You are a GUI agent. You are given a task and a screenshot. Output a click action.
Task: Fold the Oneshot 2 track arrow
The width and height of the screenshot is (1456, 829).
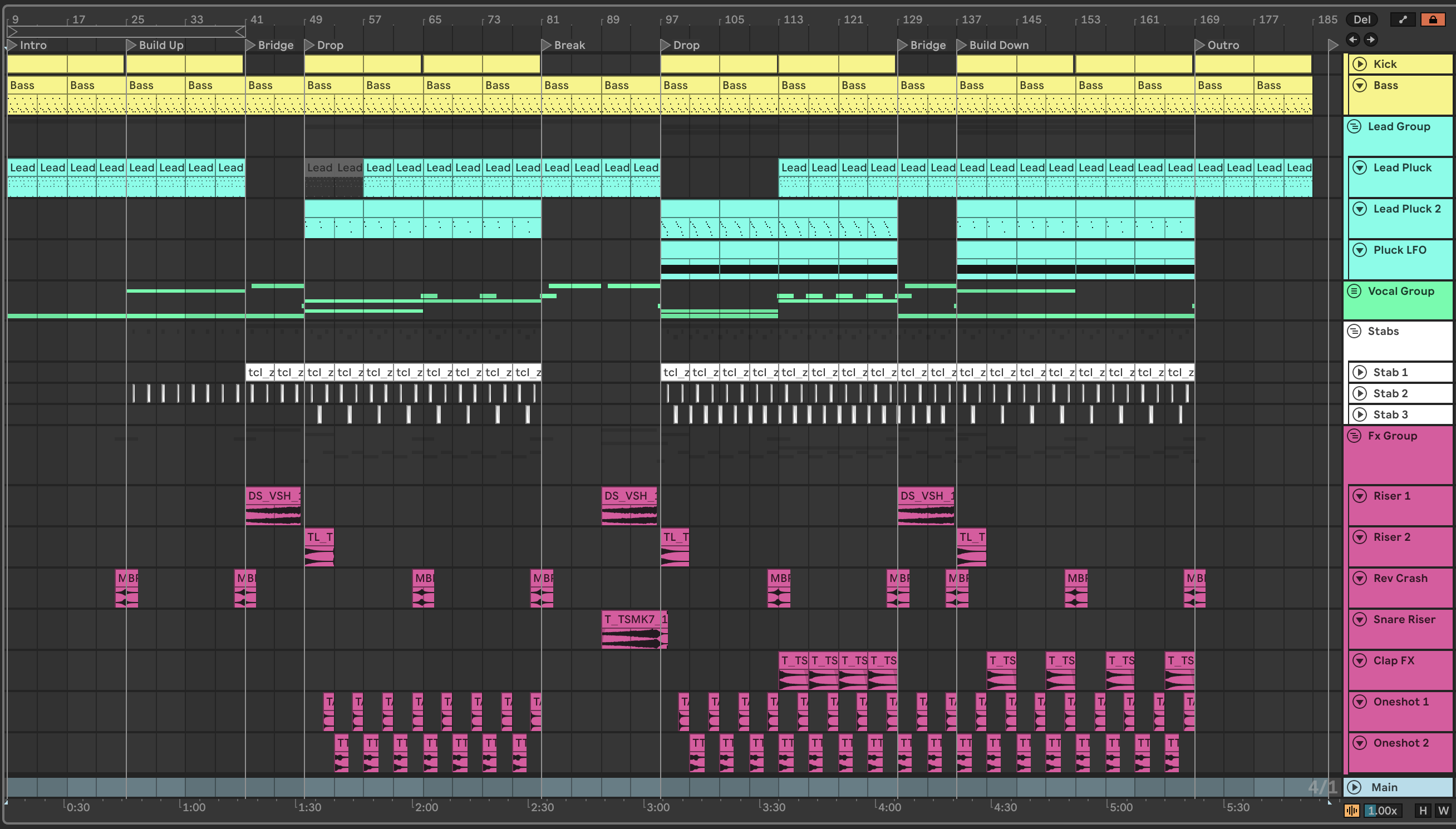(1360, 743)
